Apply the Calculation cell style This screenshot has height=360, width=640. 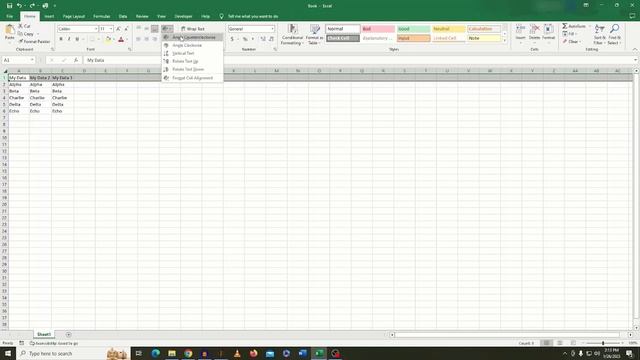[484, 29]
